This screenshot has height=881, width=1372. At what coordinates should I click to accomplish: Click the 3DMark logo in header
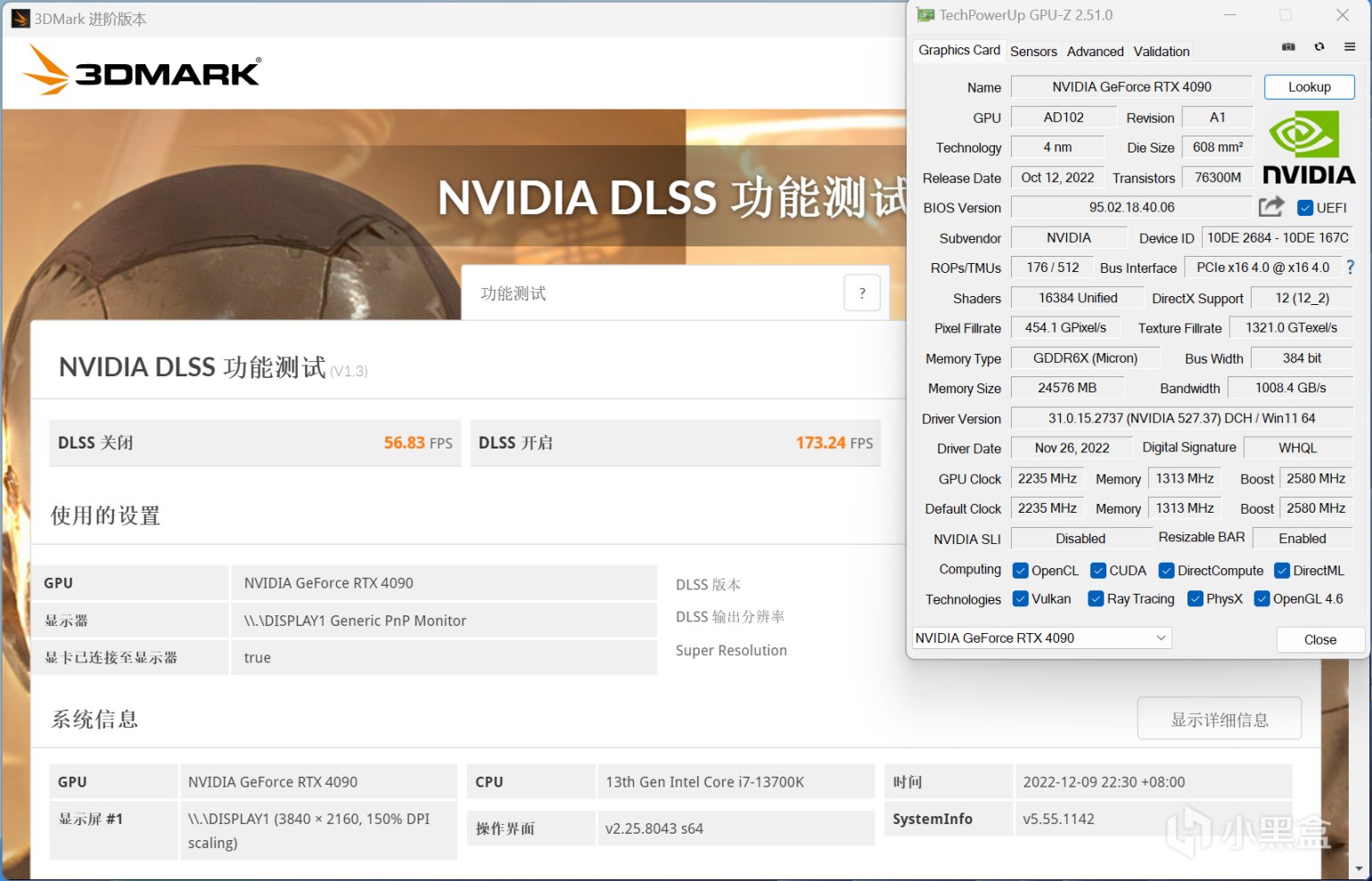(143, 70)
